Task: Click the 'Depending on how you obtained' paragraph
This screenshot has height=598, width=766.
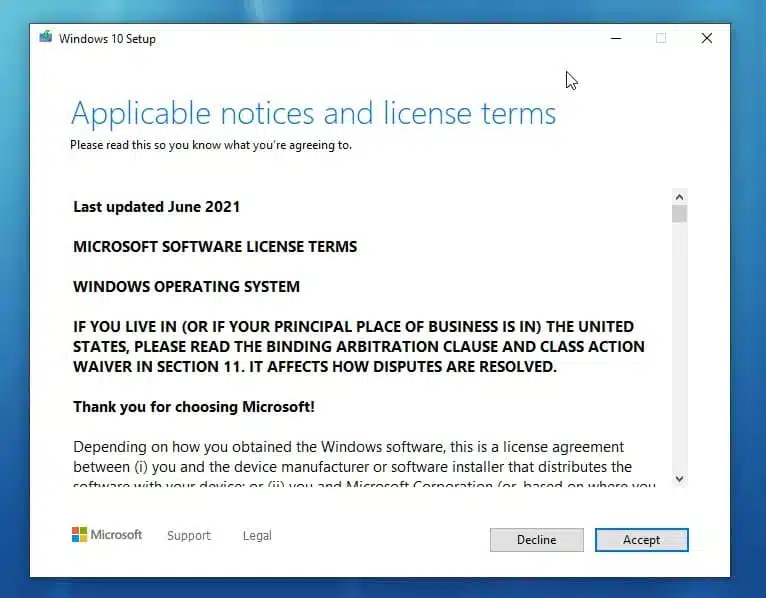Action: 364,466
